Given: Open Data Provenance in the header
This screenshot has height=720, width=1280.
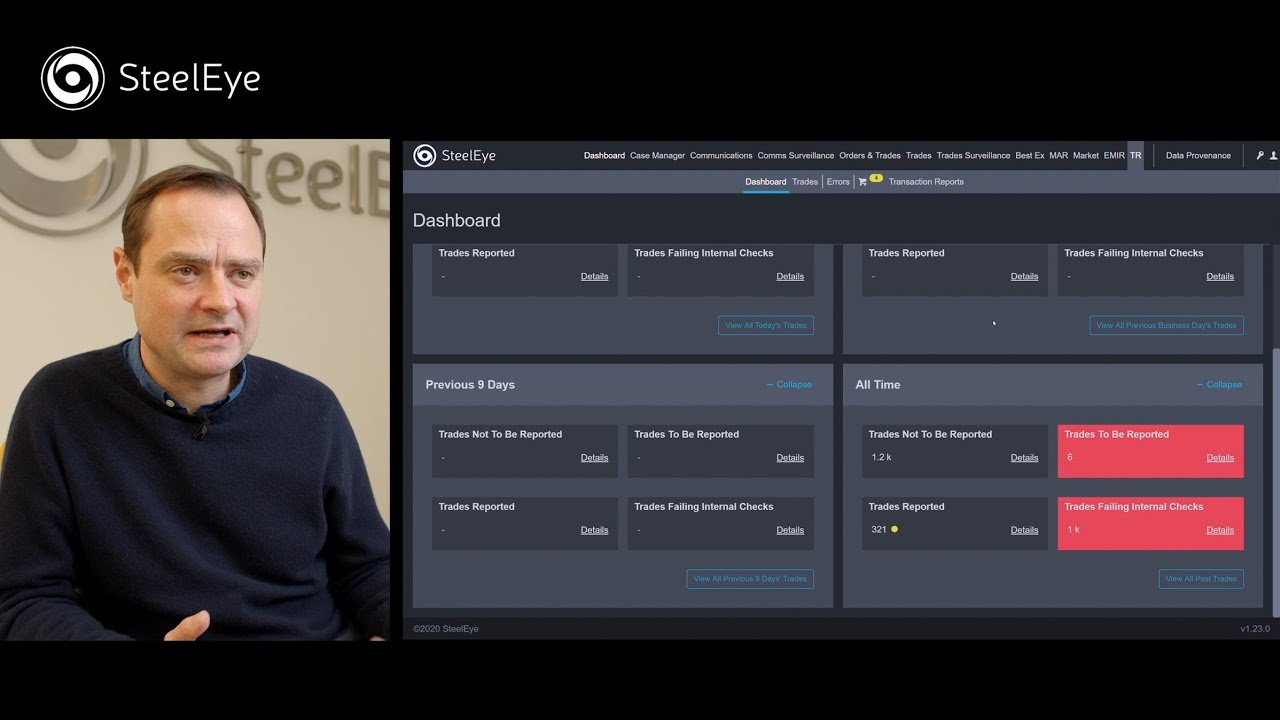Looking at the screenshot, I should click(1198, 156).
